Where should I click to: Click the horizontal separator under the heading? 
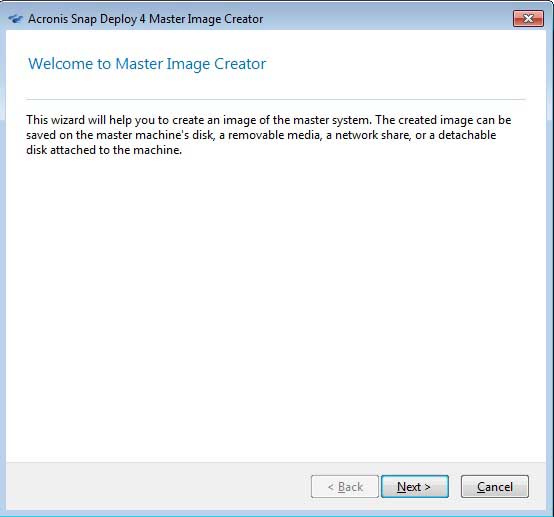[x=276, y=100]
